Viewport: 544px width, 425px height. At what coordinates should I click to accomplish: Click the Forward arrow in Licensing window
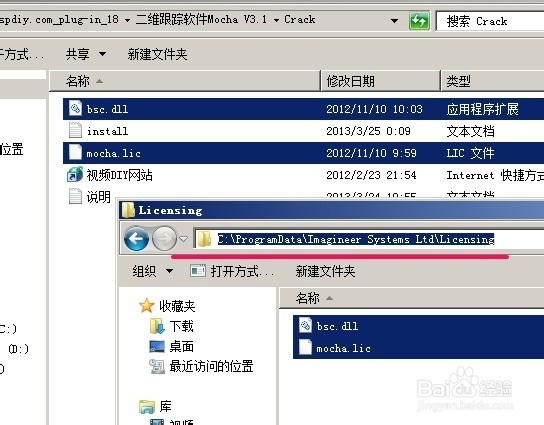[x=164, y=238]
